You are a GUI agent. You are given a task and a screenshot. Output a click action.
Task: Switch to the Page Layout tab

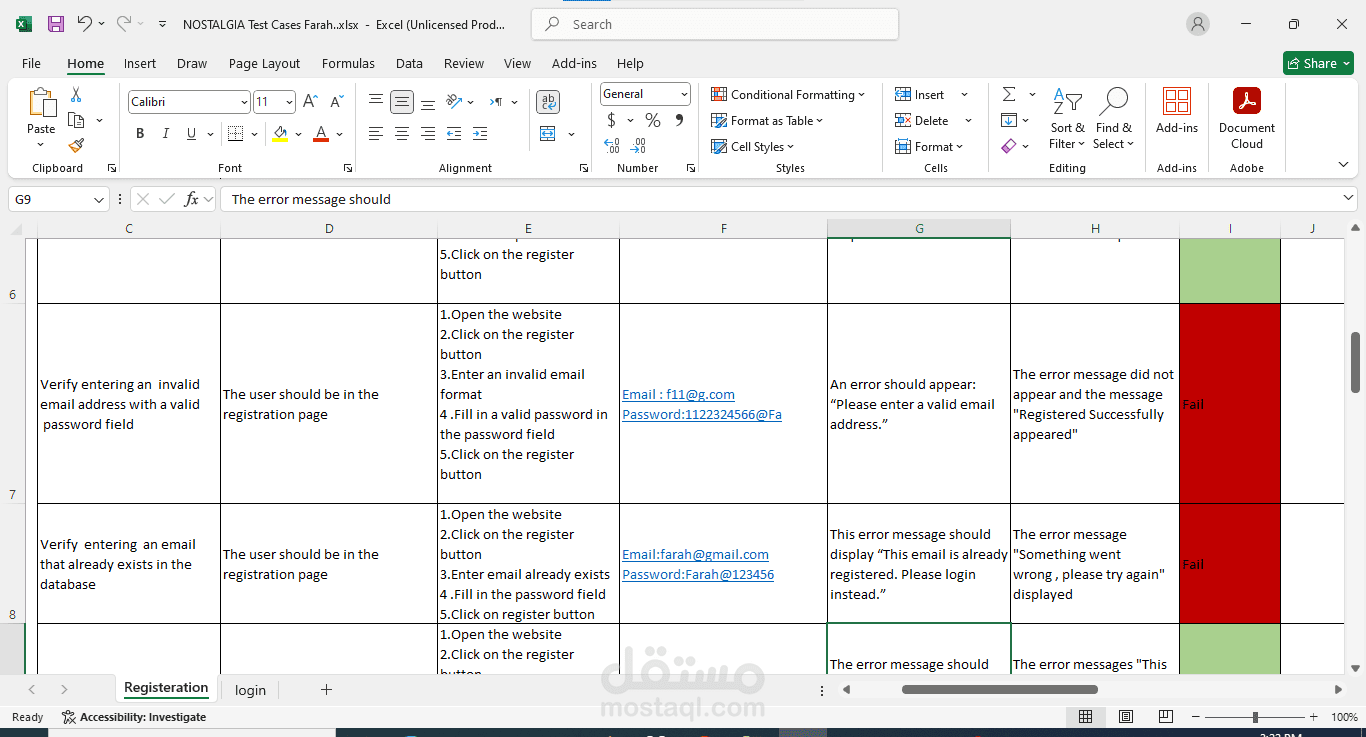point(264,63)
